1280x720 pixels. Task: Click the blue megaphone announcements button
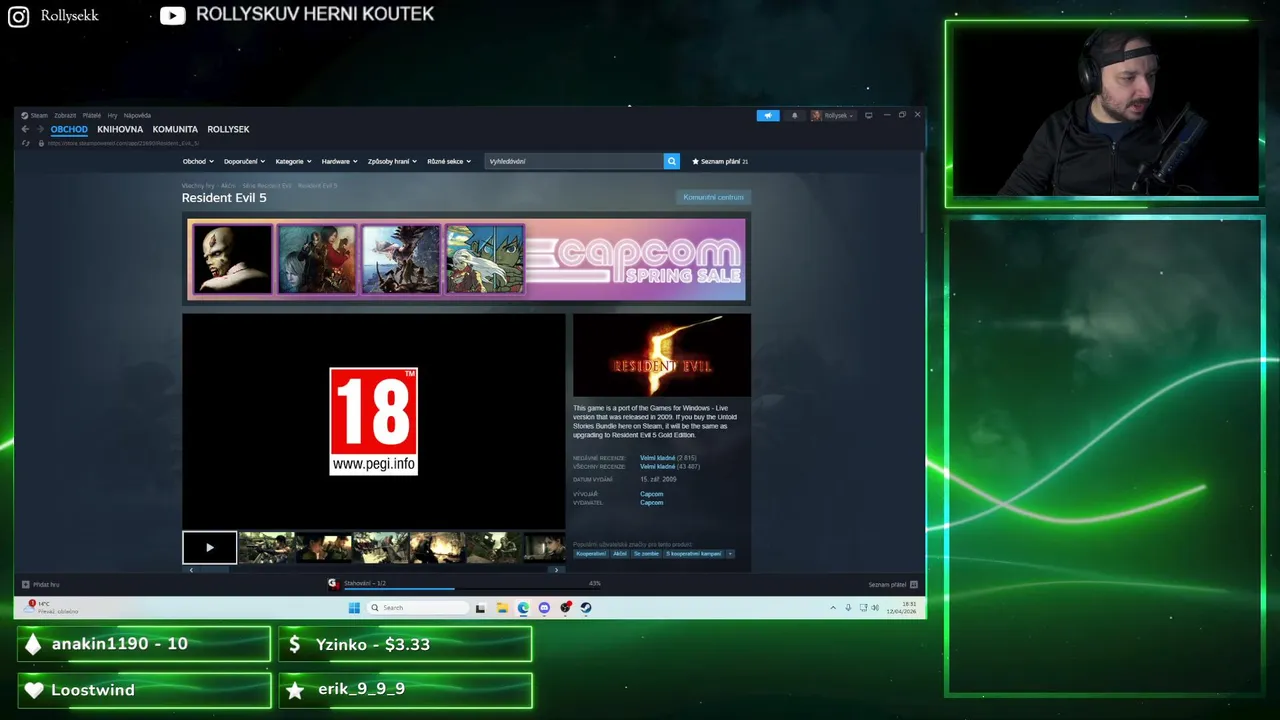pos(767,115)
